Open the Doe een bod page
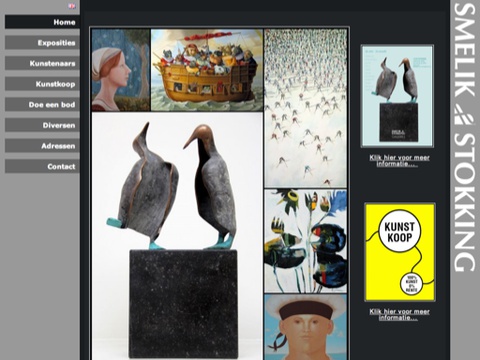The width and height of the screenshot is (480, 360). click(x=42, y=105)
